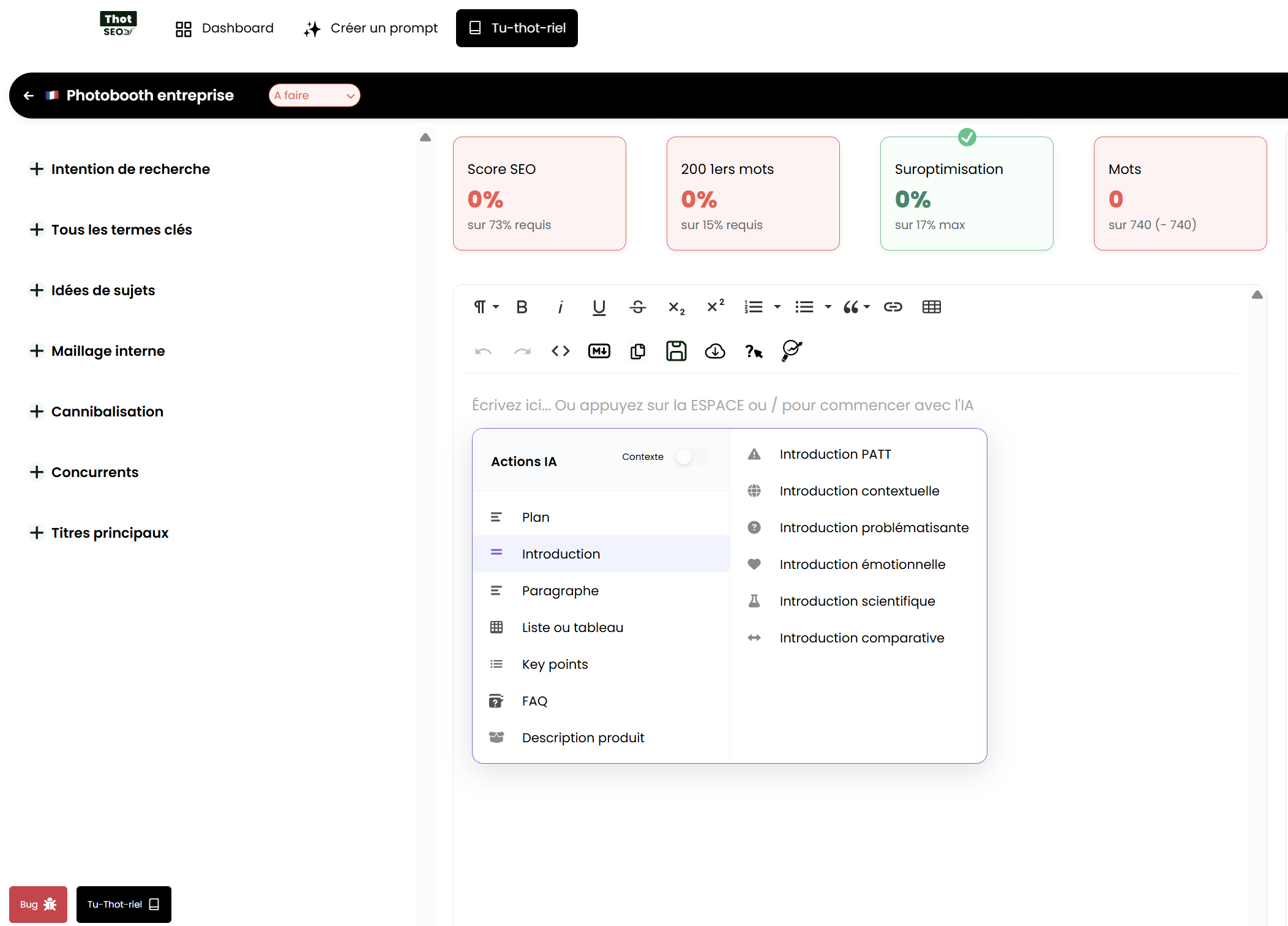Save content with the floppy disk icon

(676, 351)
